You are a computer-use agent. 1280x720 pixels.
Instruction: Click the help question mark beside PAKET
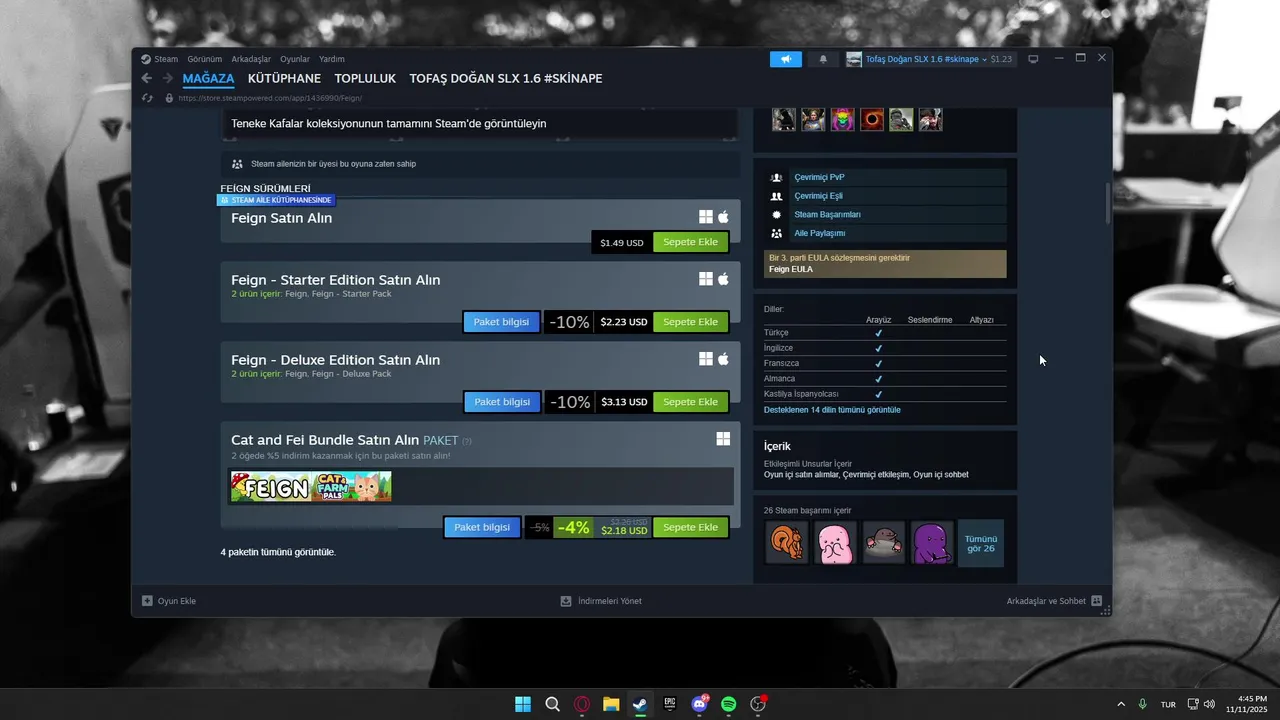tap(467, 441)
